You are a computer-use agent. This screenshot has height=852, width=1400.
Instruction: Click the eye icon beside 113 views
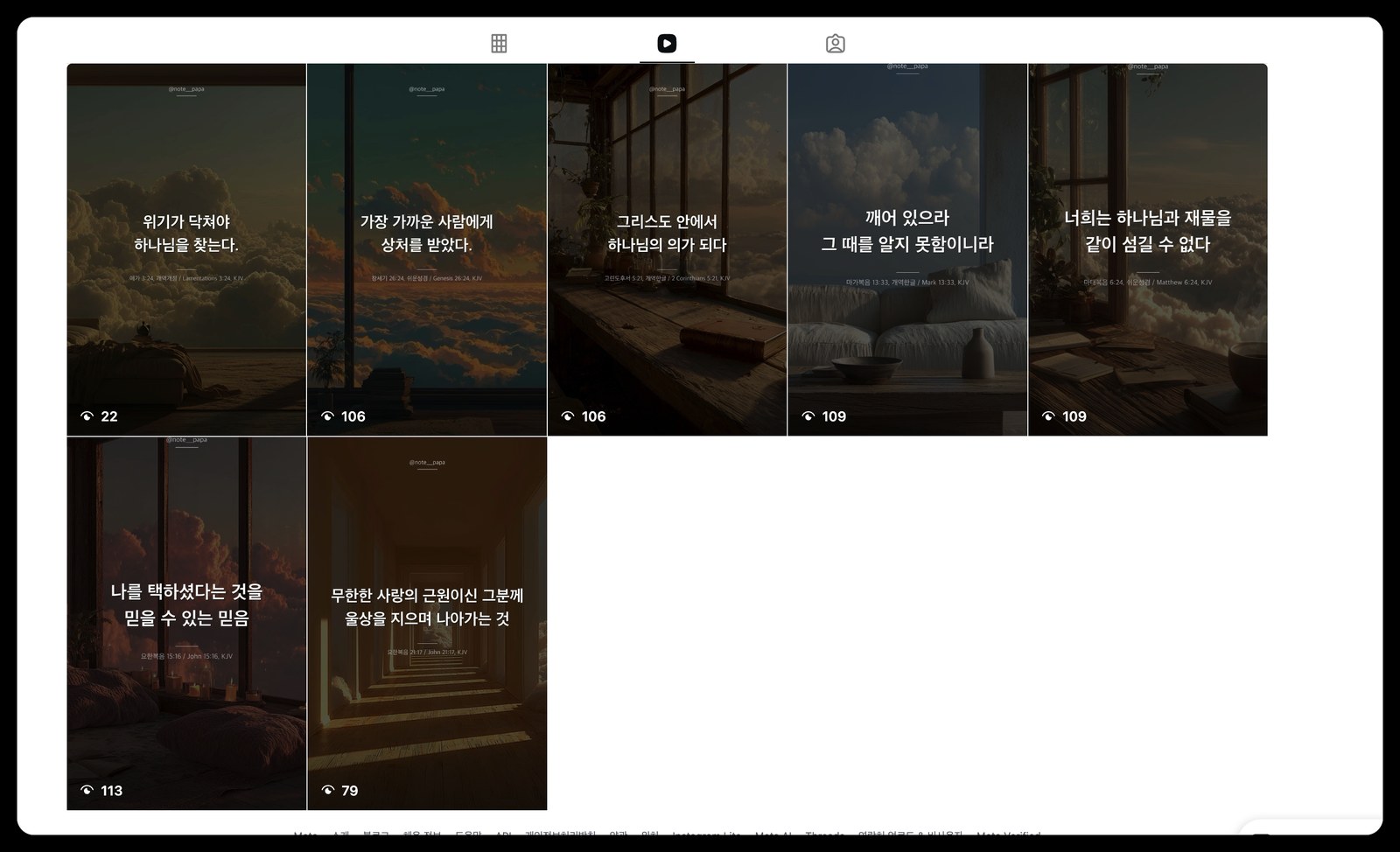click(x=87, y=791)
